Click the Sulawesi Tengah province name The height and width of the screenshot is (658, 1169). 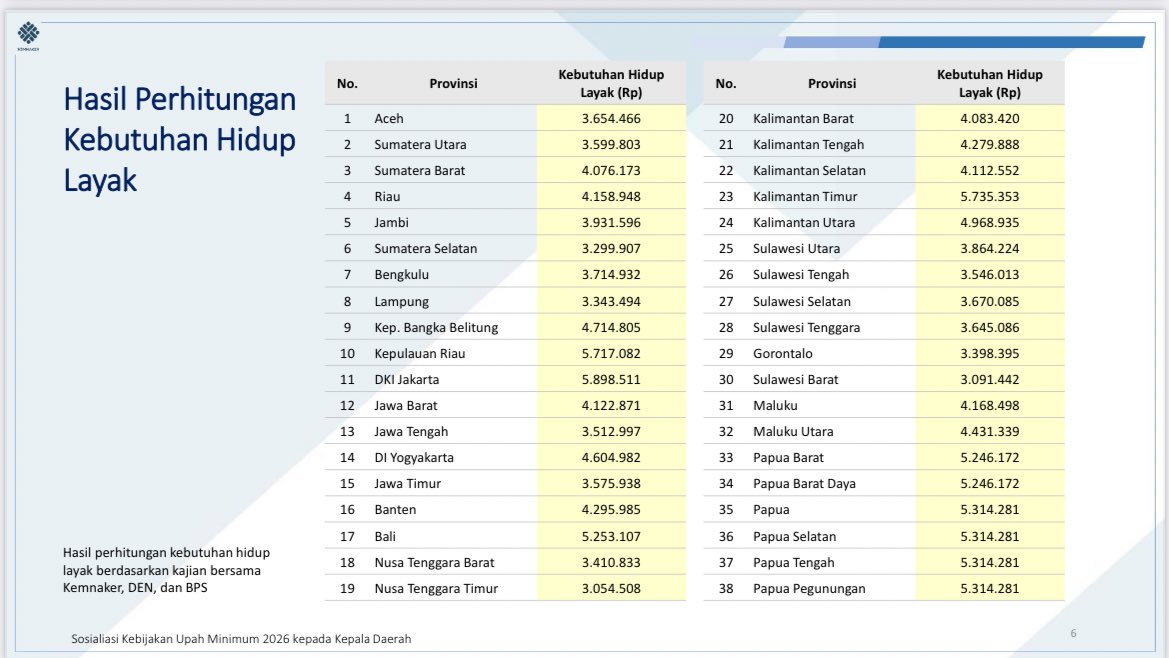click(x=801, y=275)
